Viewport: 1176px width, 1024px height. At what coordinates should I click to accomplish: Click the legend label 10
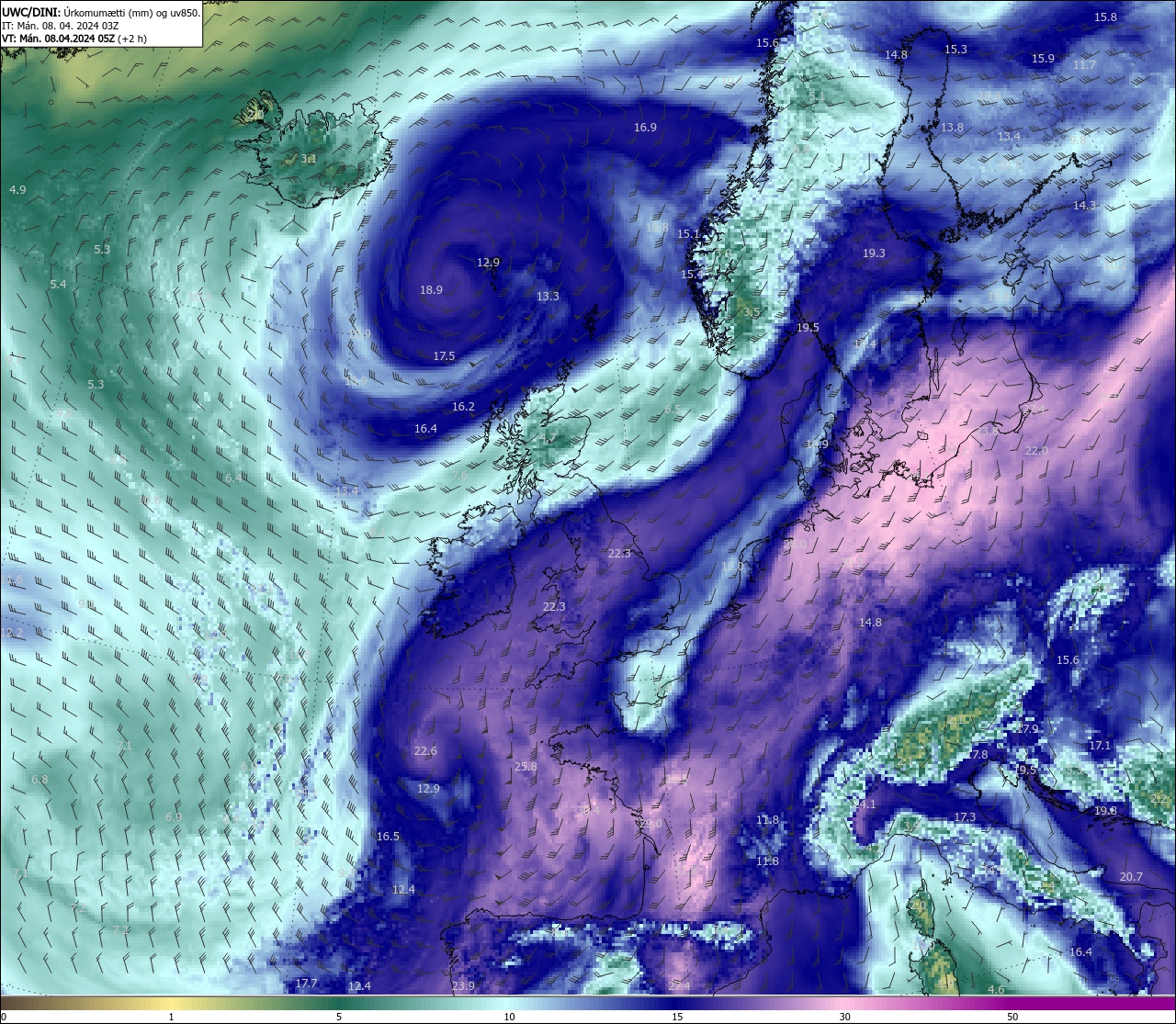click(x=509, y=1017)
